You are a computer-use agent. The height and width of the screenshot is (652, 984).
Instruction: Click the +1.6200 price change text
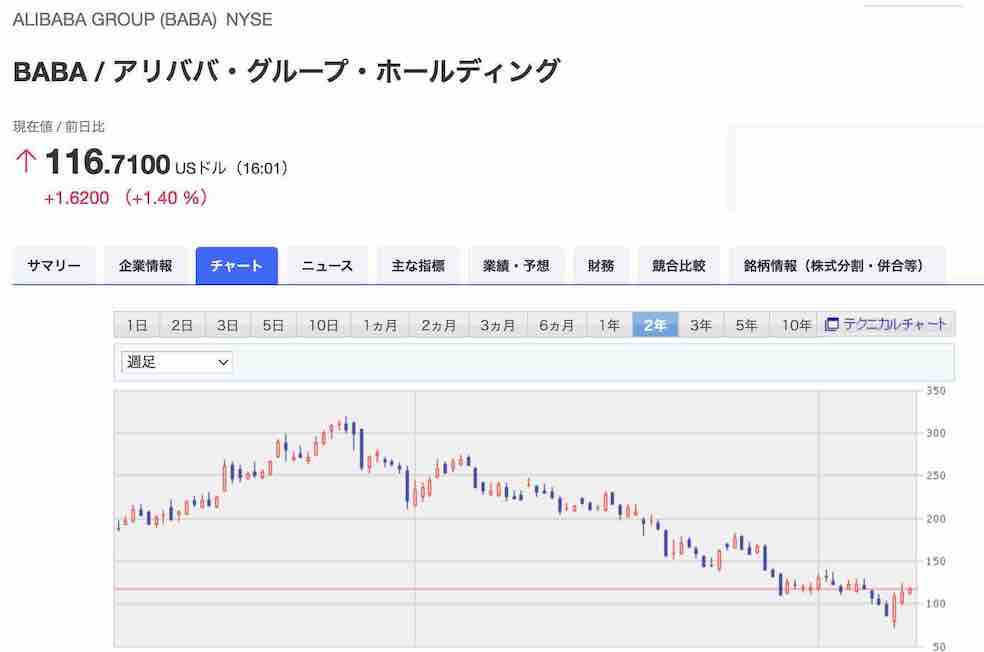[77, 198]
